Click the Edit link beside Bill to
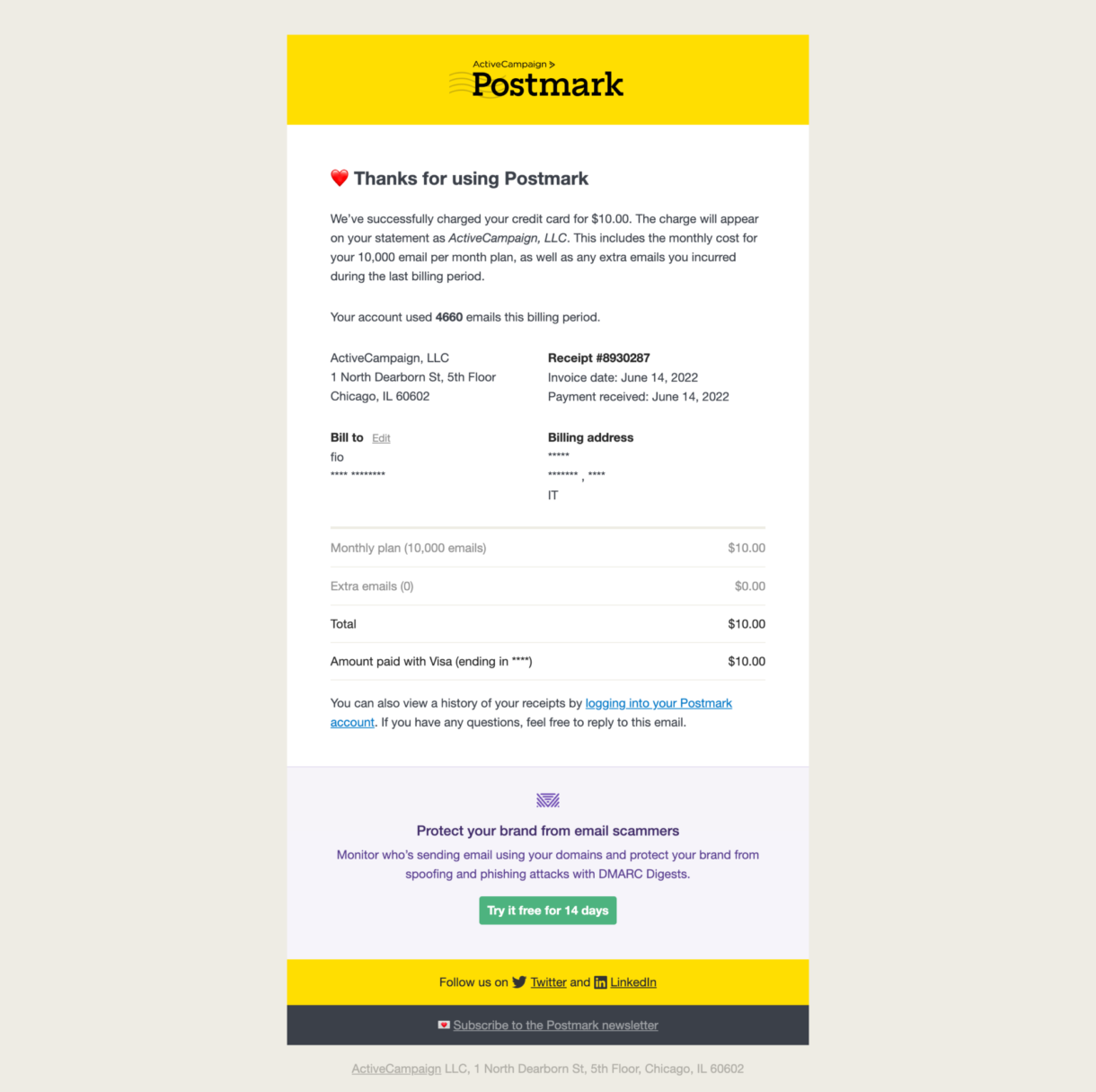 (381, 438)
